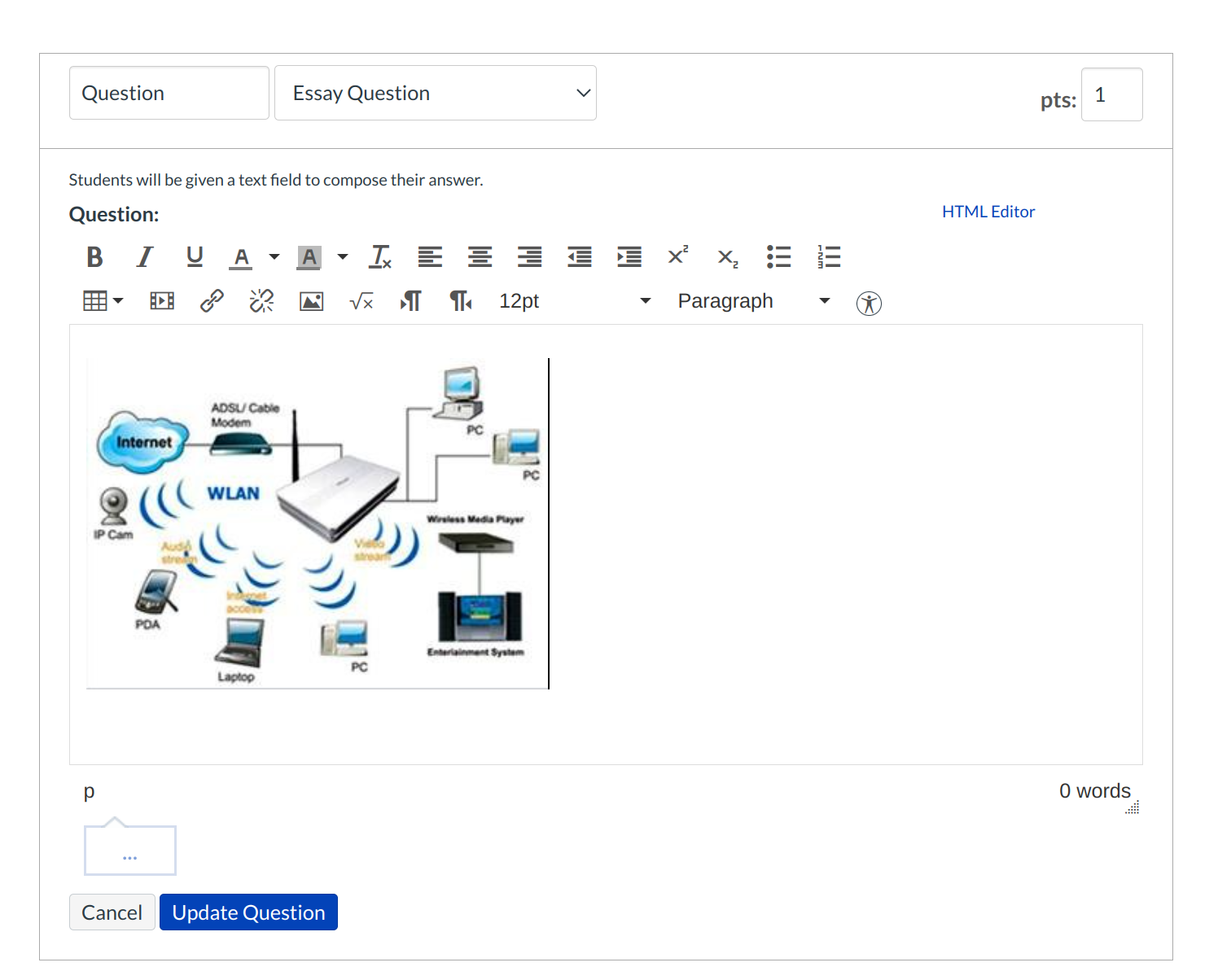The width and height of the screenshot is (1218, 980).
Task: Open the accessibility checker
Action: click(x=869, y=304)
